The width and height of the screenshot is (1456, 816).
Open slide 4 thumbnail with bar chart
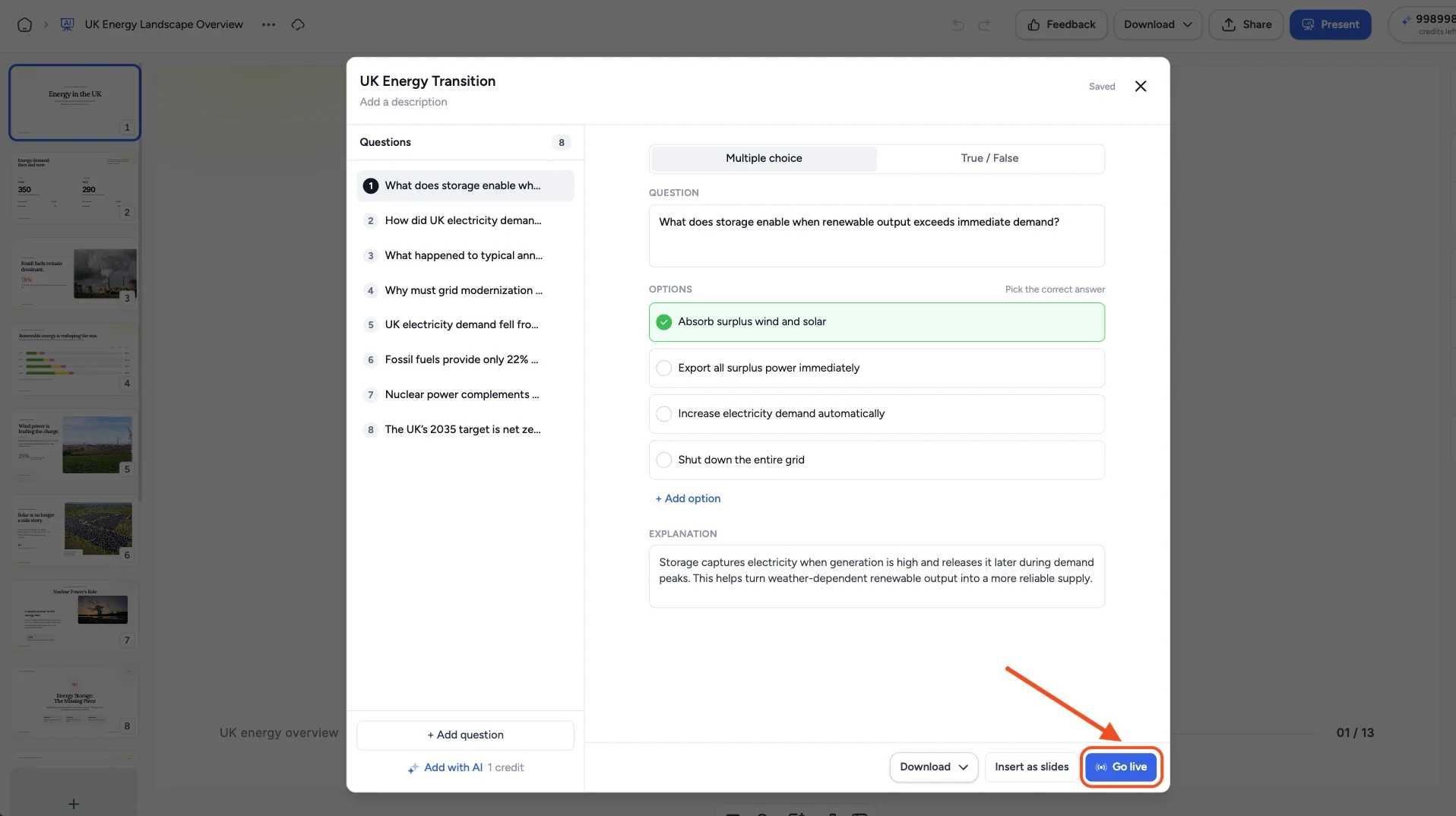click(x=74, y=359)
